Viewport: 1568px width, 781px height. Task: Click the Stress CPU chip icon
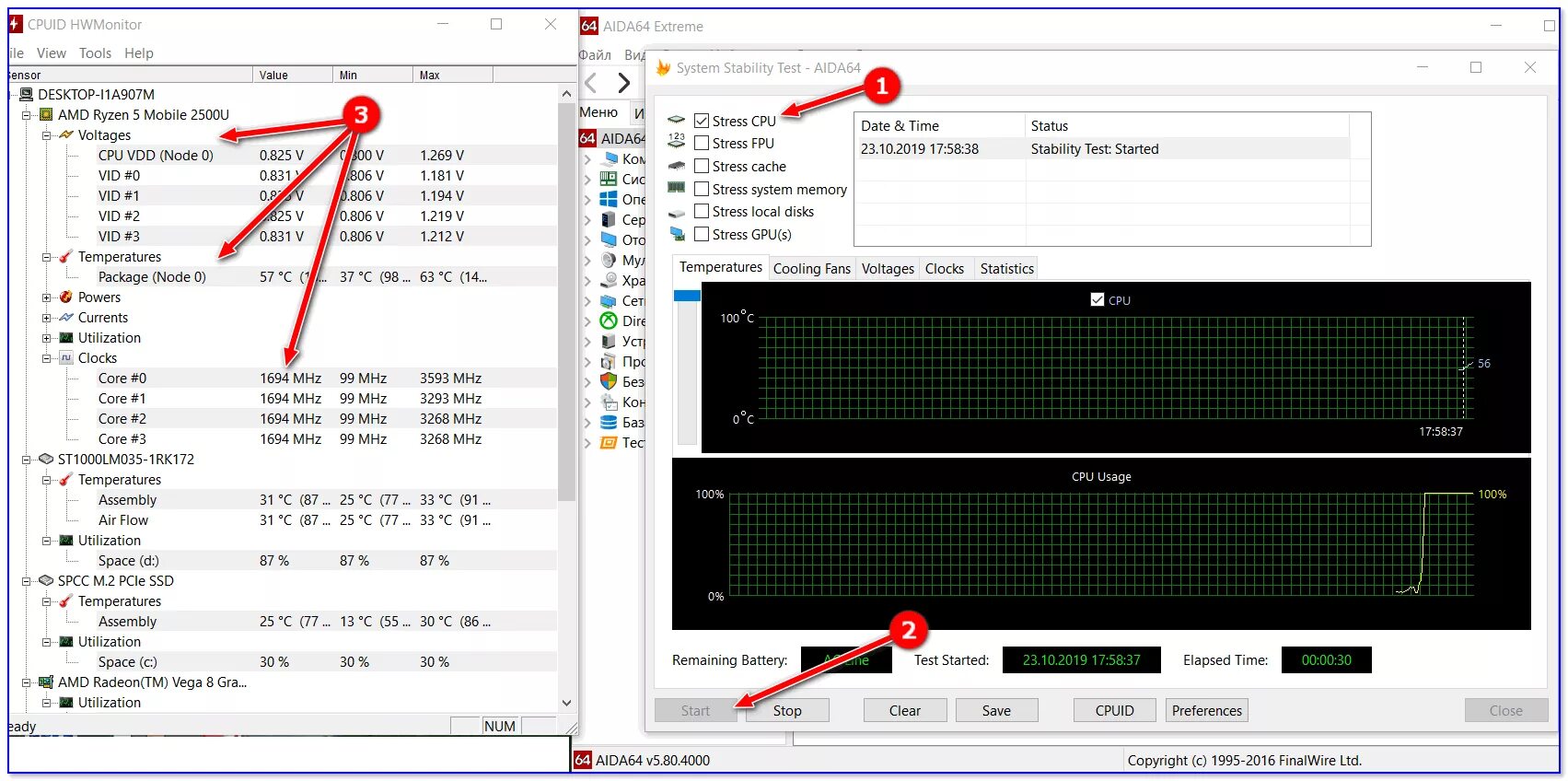(x=677, y=120)
